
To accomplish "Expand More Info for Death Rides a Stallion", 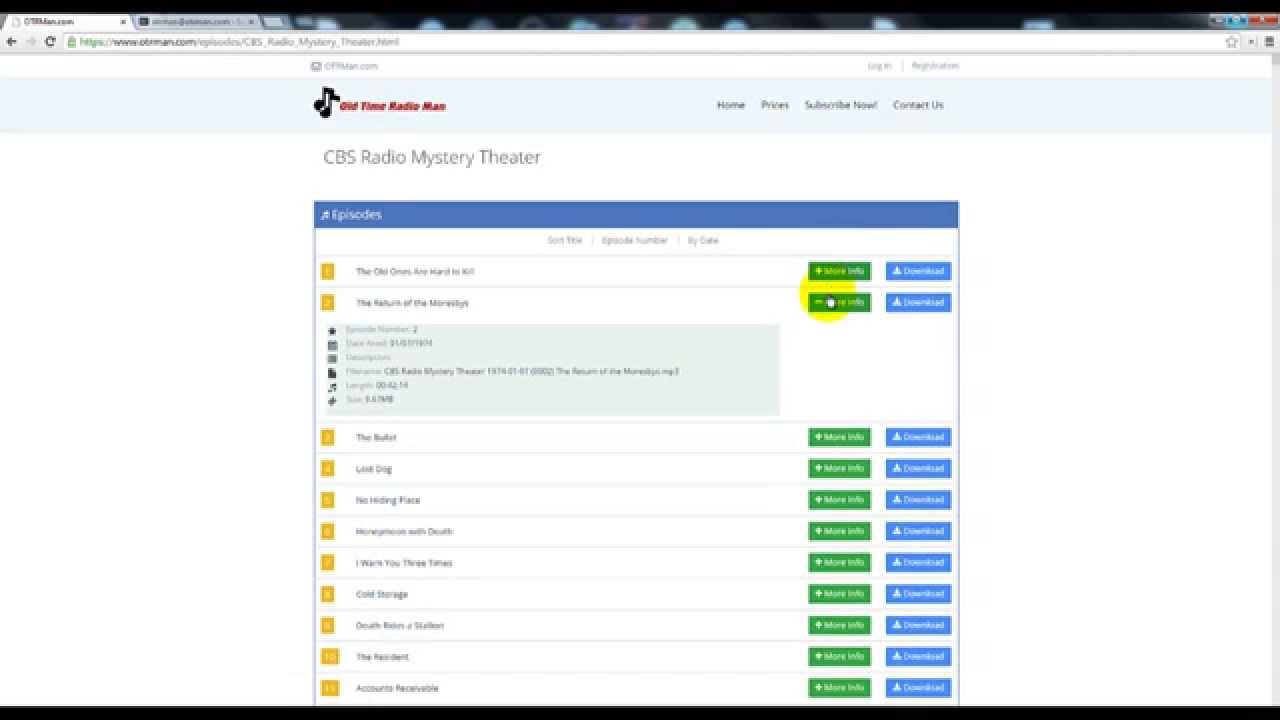I will (839, 625).
